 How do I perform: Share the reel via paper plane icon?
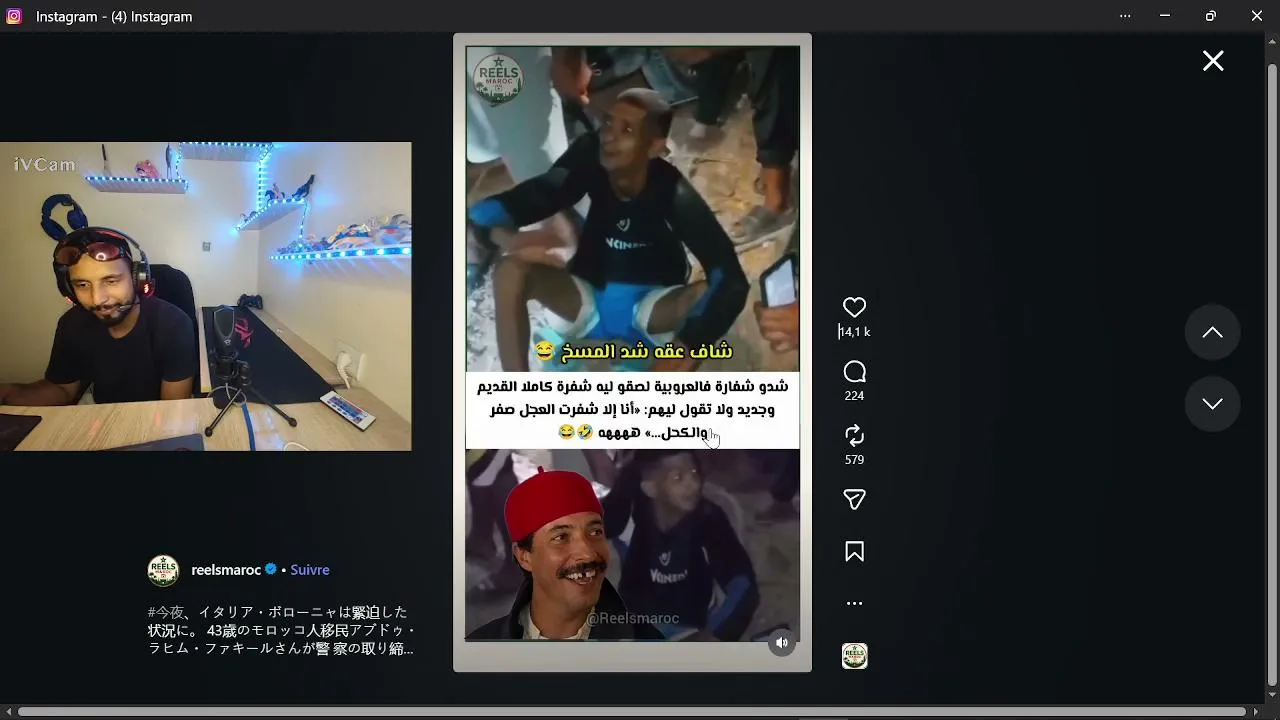[x=854, y=500]
